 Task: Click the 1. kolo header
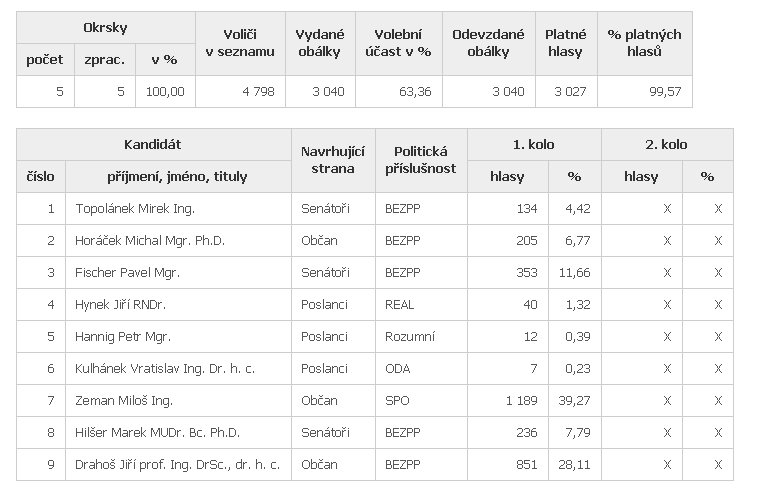(533, 144)
